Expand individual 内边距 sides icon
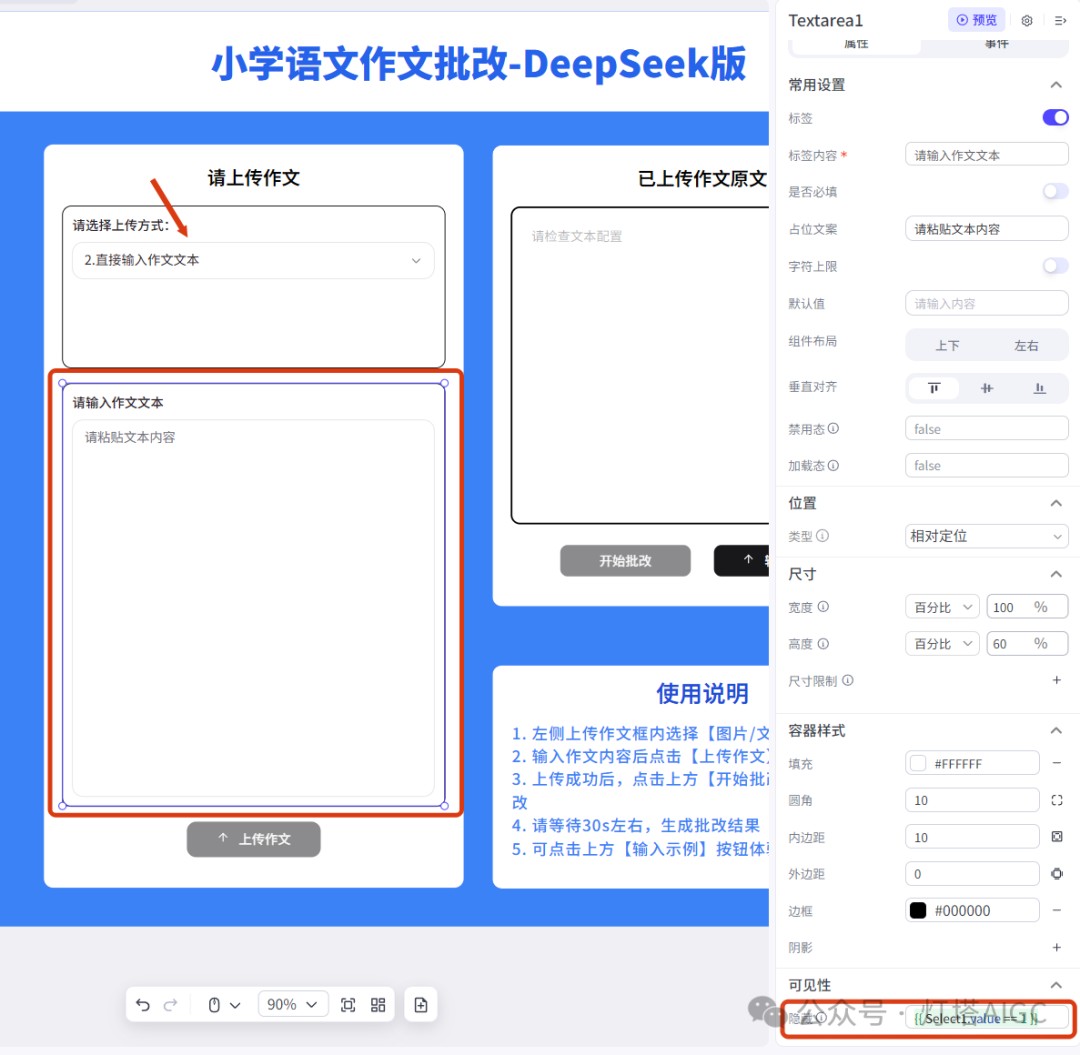 pyautogui.click(x=1057, y=837)
